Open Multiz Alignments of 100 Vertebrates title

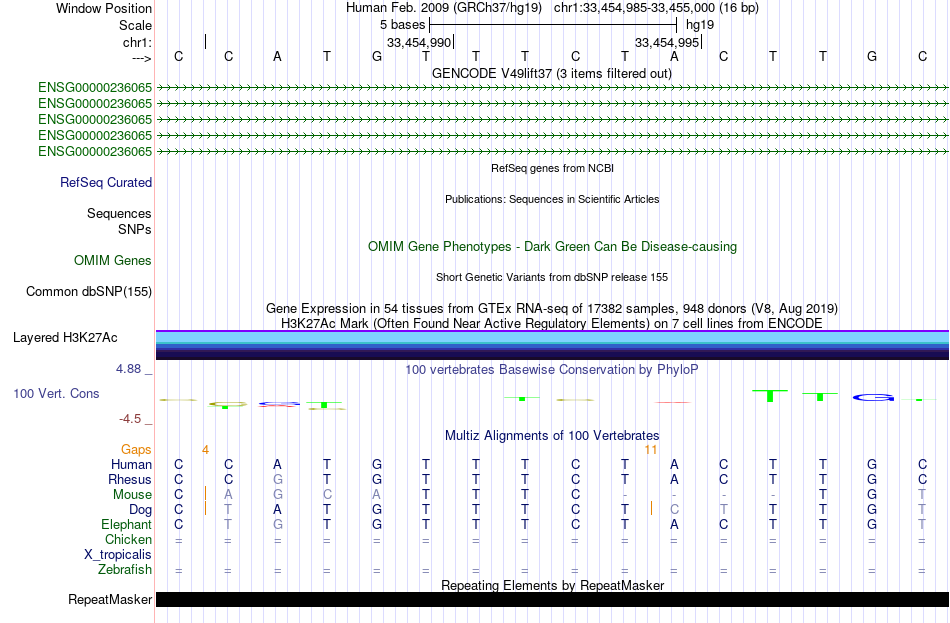552,436
